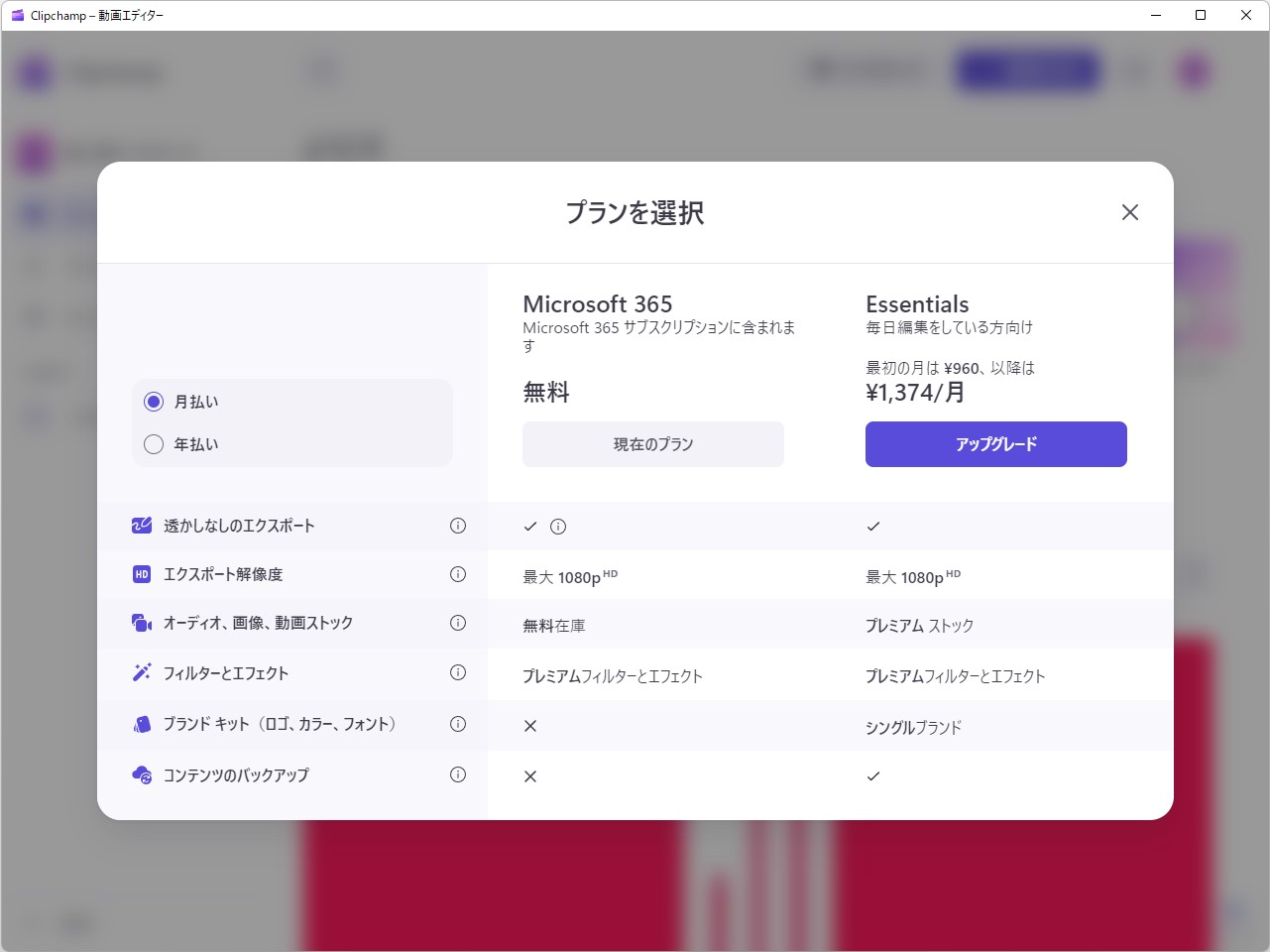Open the info tooltip for エクスポート解像度

[x=457, y=574]
